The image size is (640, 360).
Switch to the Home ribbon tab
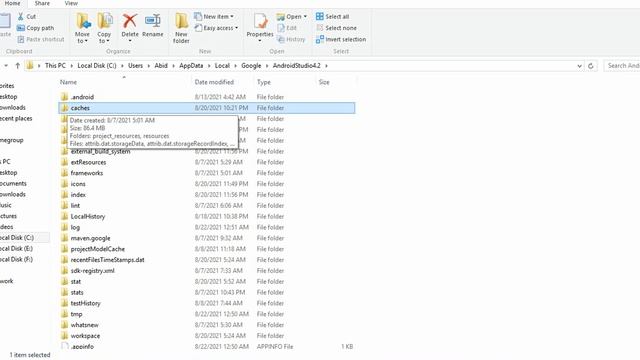point(12,3)
